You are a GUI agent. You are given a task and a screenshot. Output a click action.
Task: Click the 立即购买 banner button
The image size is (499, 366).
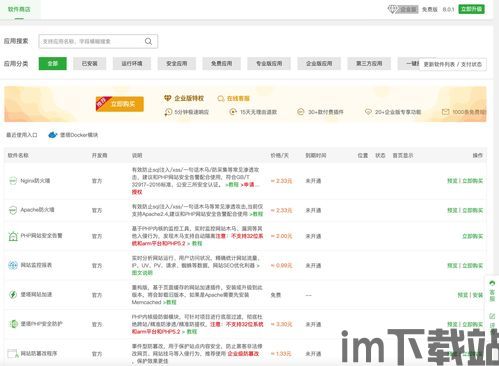[x=120, y=104]
